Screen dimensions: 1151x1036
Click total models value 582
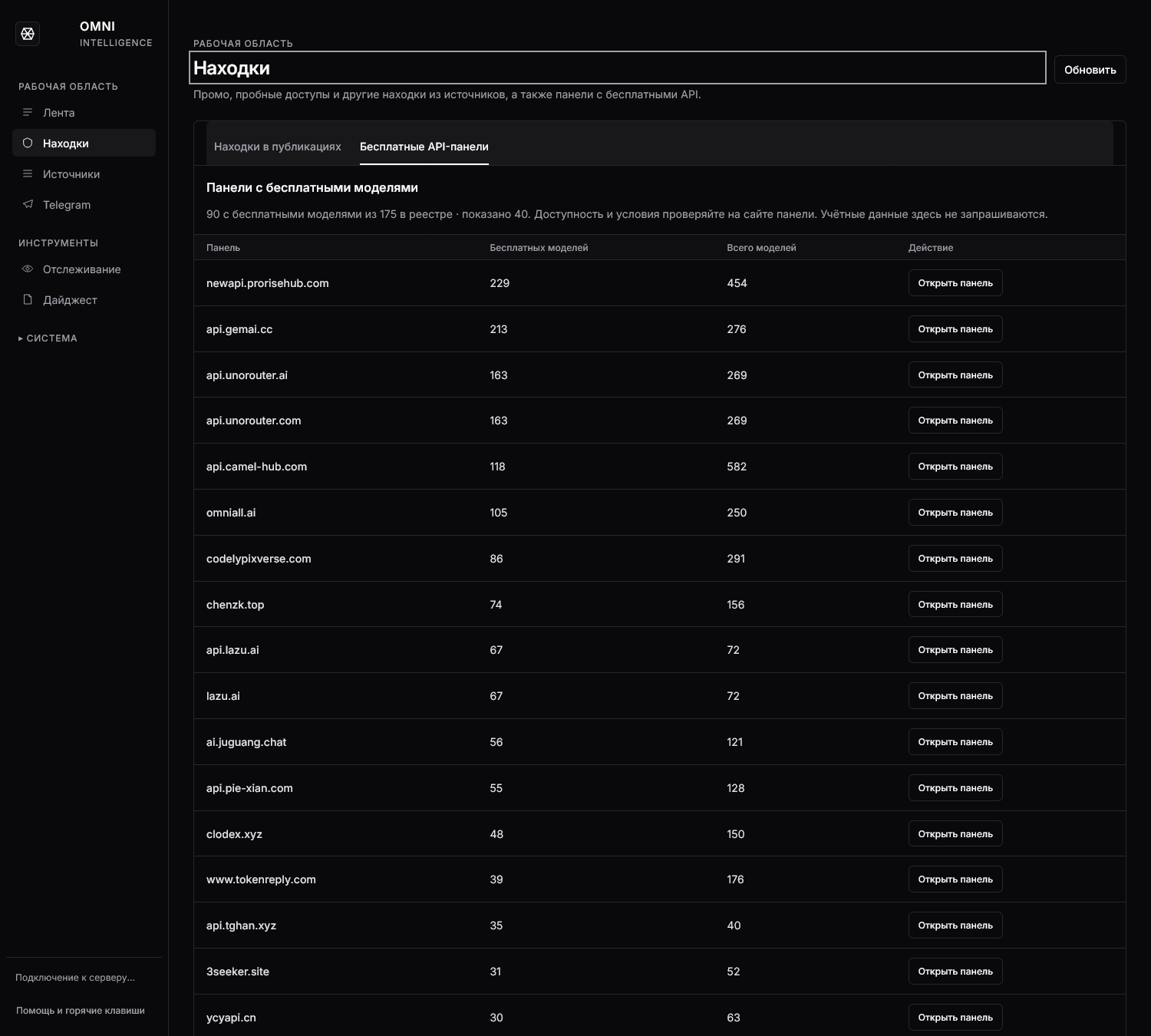point(737,467)
